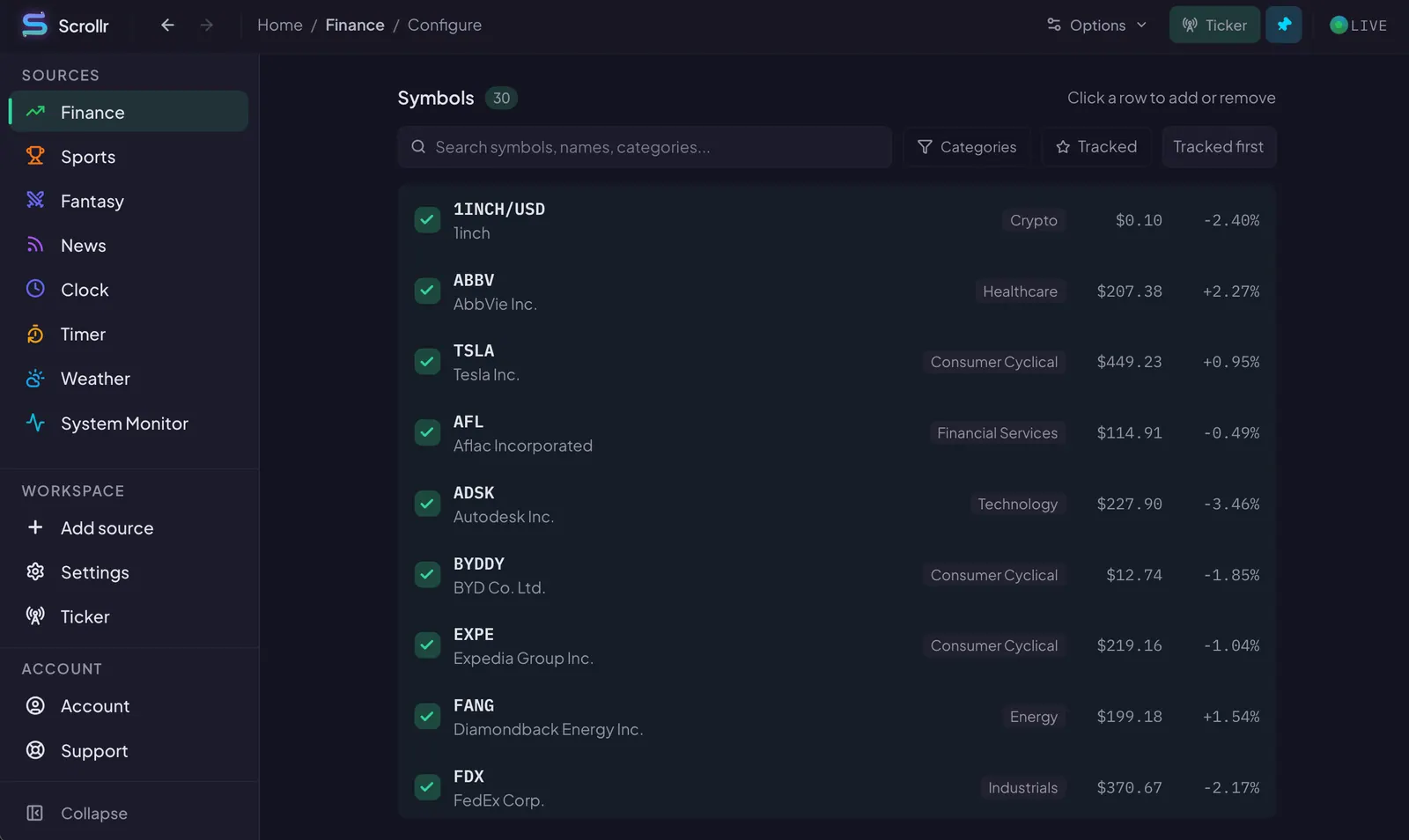
Task: Click the Scrollr logo icon
Action: [34, 25]
